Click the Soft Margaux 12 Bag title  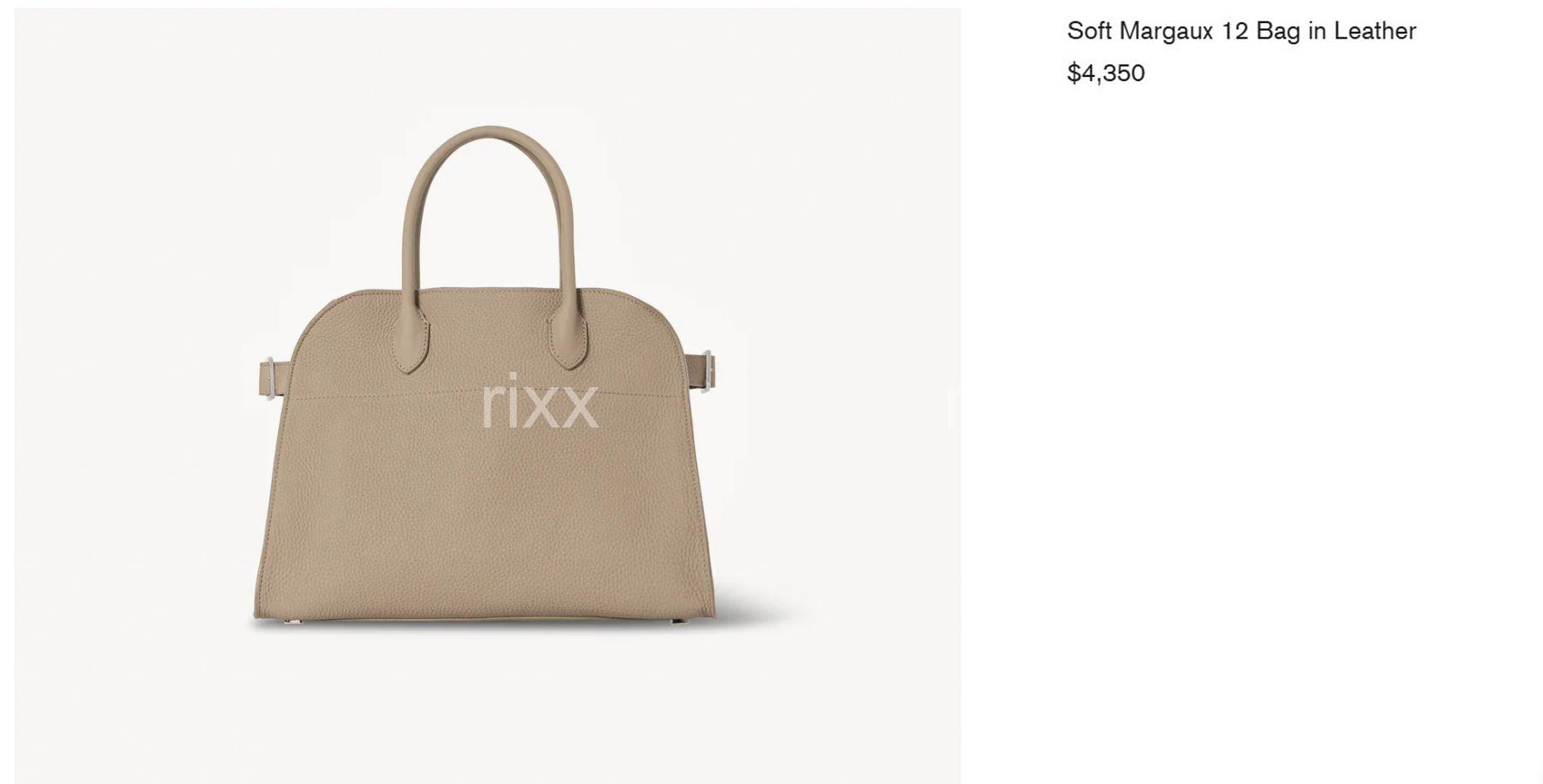tap(1241, 31)
